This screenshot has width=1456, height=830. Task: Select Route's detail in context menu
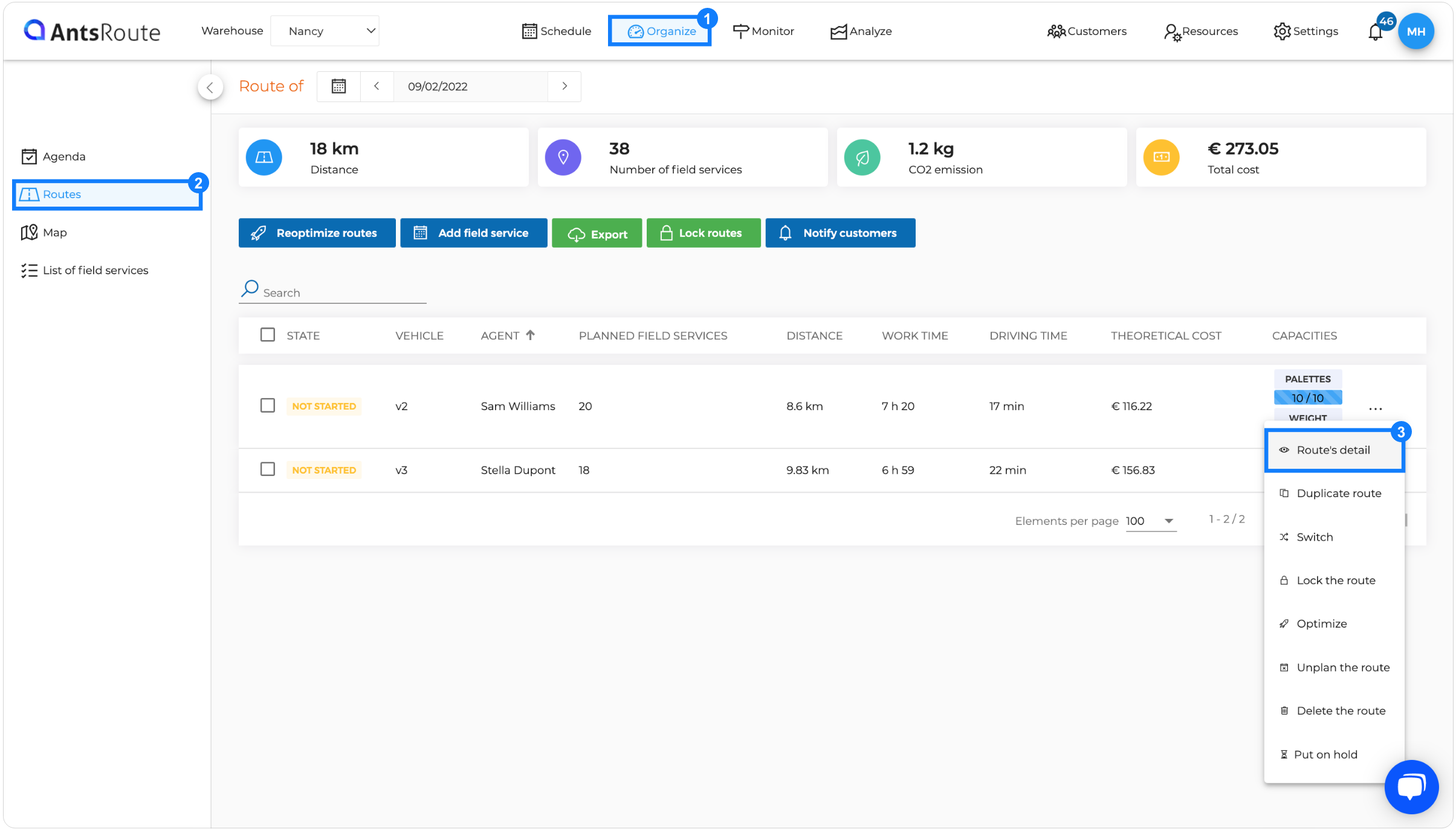click(1334, 450)
